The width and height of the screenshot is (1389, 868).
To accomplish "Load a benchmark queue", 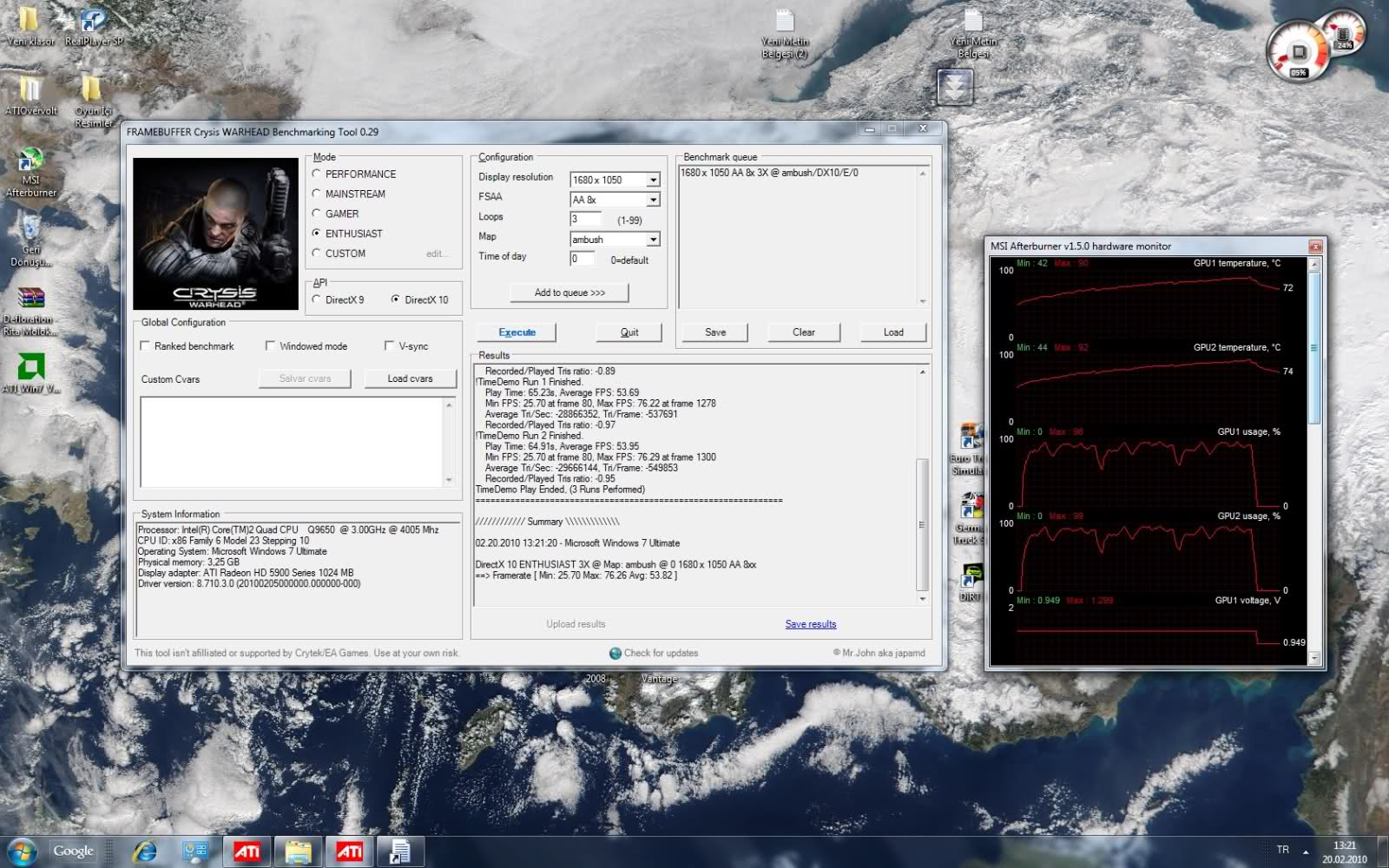I will [893, 332].
